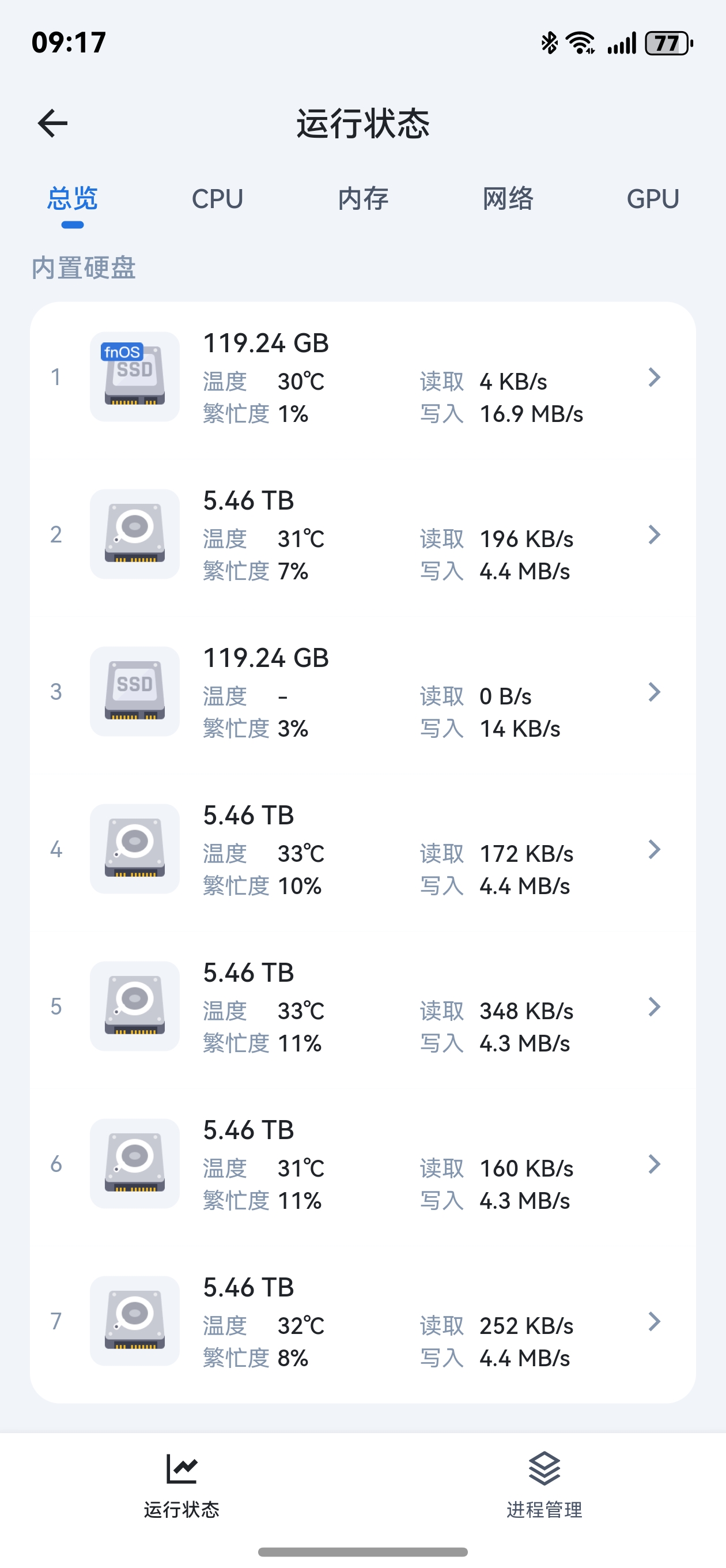
Task: Tap the HDD icon for disk 6
Action: coord(134,1163)
